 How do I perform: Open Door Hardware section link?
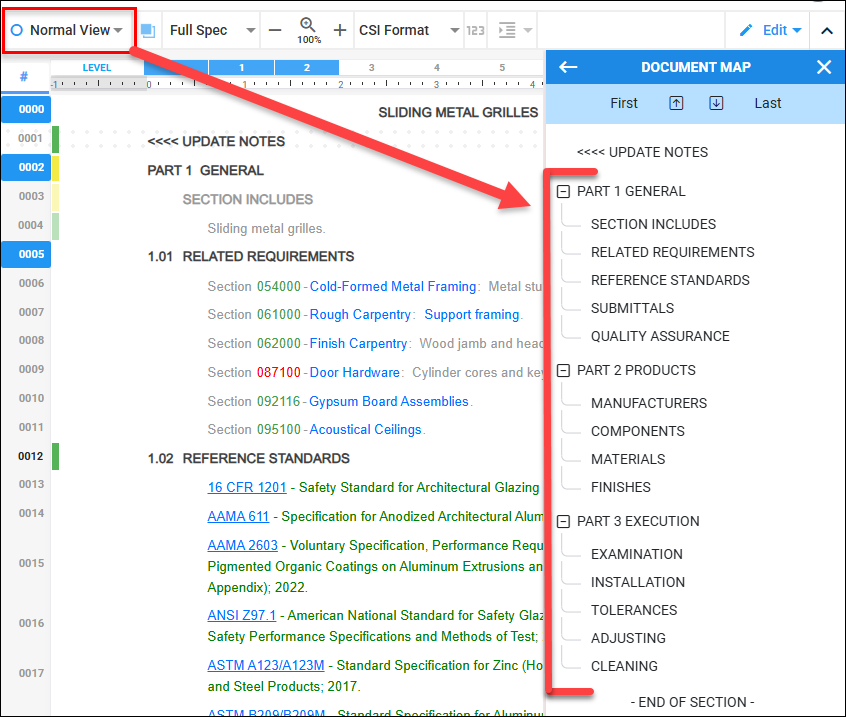point(354,373)
